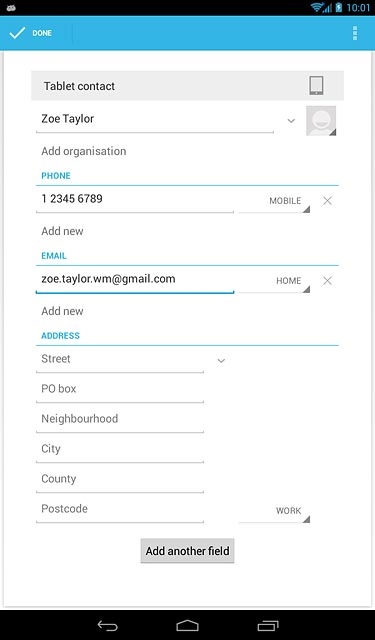Open the WORK address type dropdown

274,511
